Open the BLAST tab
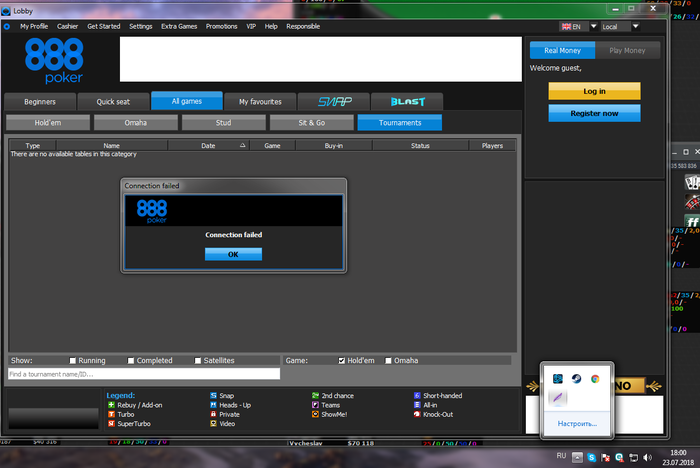Image resolution: width=700 pixels, height=468 pixels. point(407,101)
